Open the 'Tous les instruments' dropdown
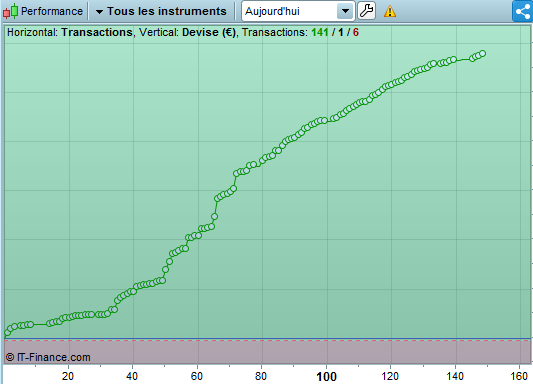The width and height of the screenshot is (533, 384). coord(161,11)
